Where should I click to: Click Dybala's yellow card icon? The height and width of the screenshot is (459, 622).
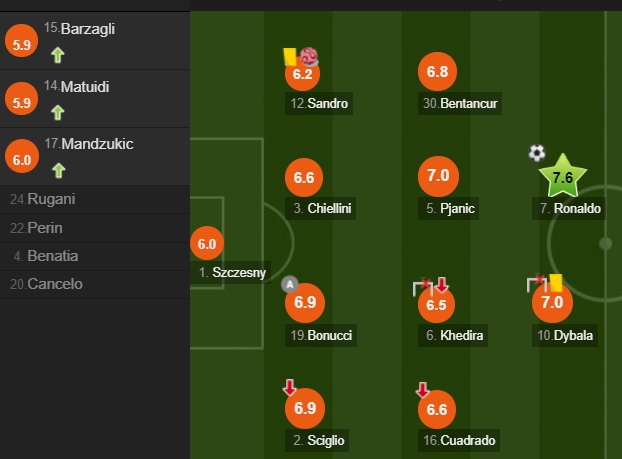pyautogui.click(x=555, y=283)
